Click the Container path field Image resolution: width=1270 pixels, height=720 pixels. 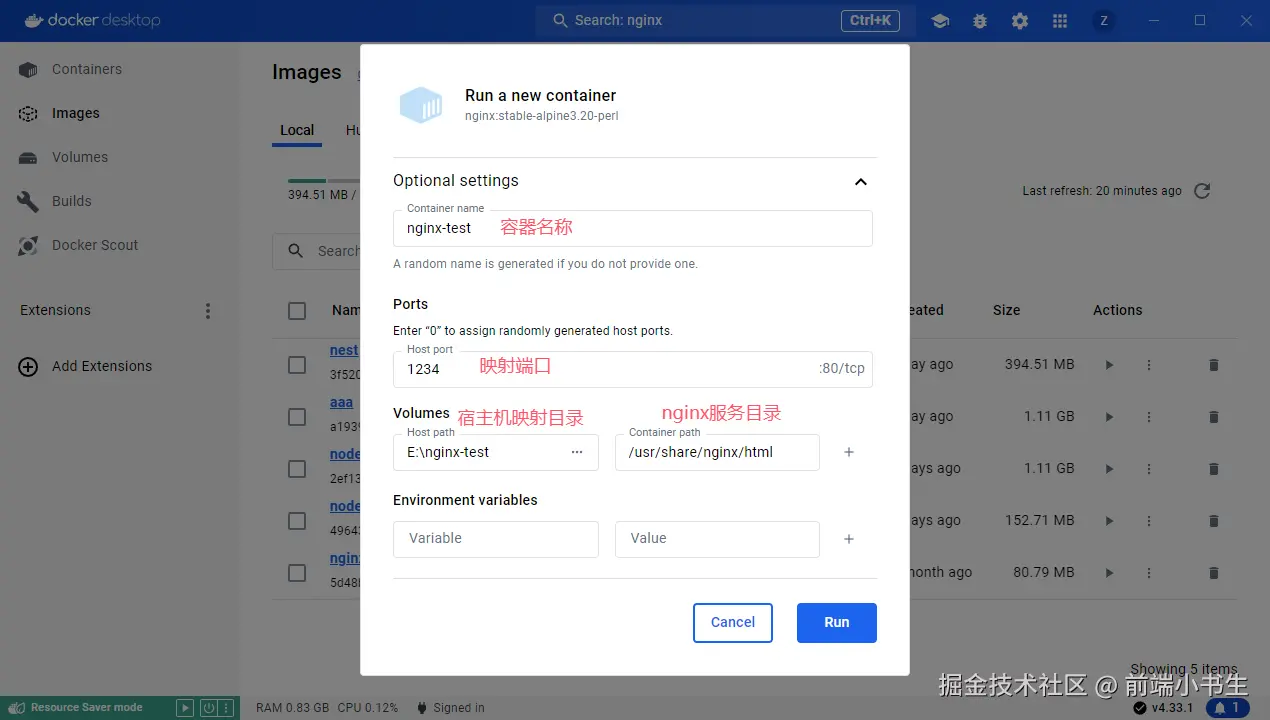tap(717, 452)
